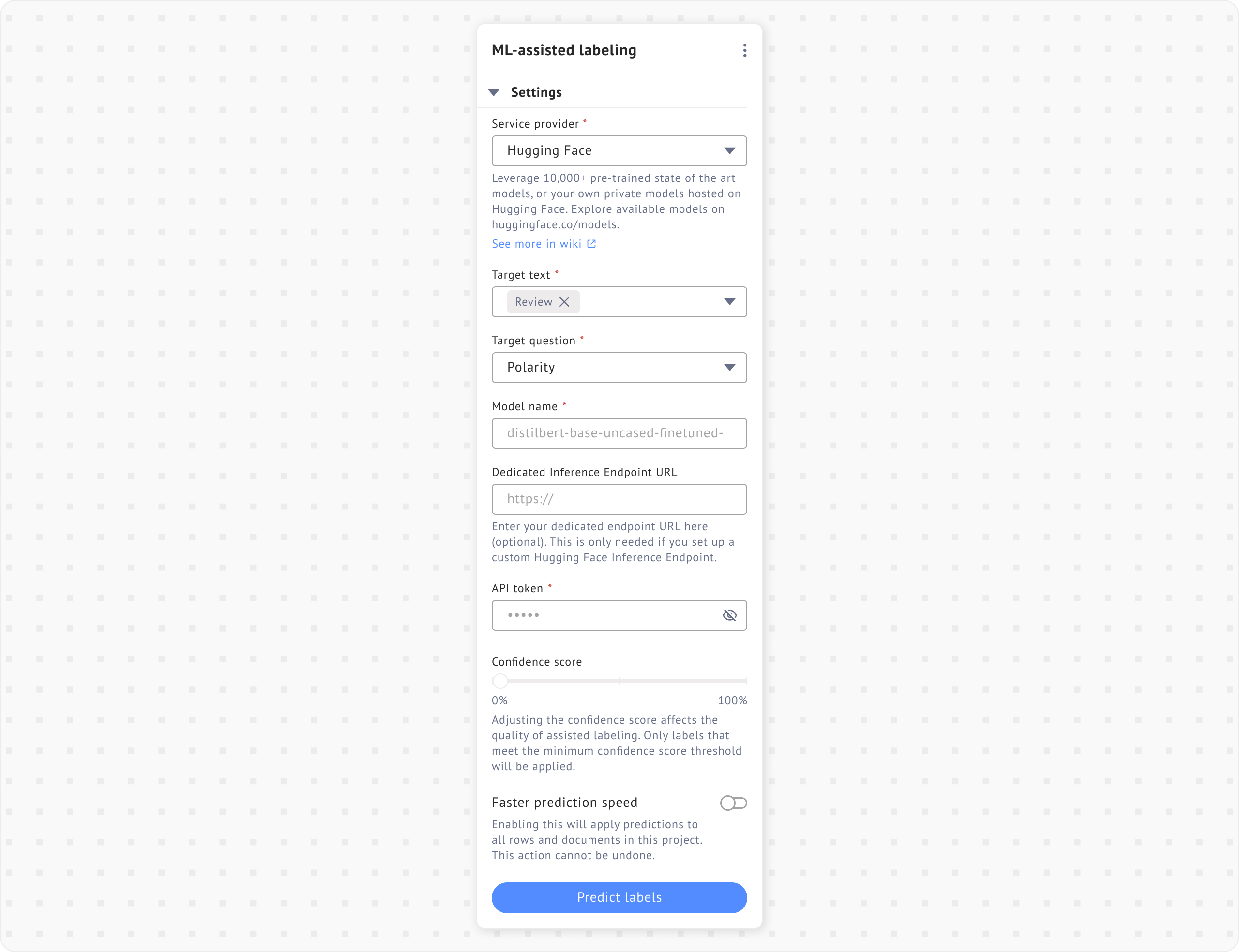
Task: Click the ML-assisted labeling panel title
Action: [x=563, y=50]
